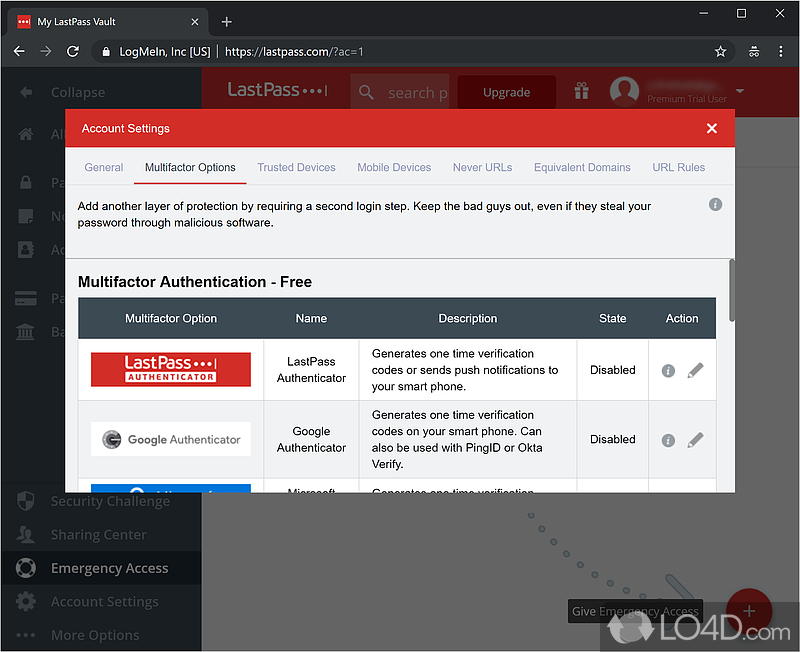Click the site padlock security icon
Image resolution: width=800 pixels, height=652 pixels.
tap(106, 52)
